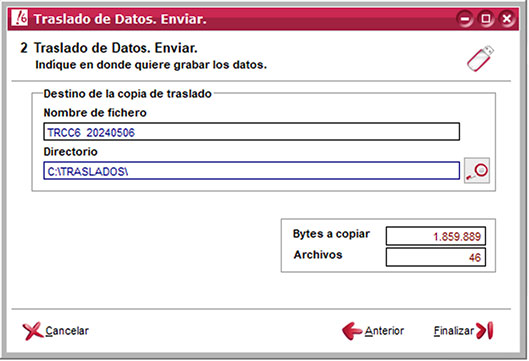Screen dimensions: 529x361
Task: Close the Traslado de Datos window
Action: click(x=507, y=18)
